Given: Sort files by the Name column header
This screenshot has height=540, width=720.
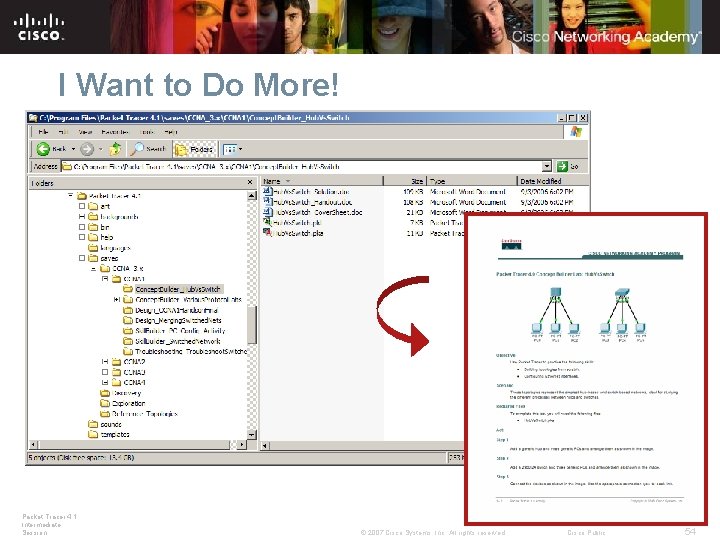Looking at the screenshot, I should (x=321, y=181).
